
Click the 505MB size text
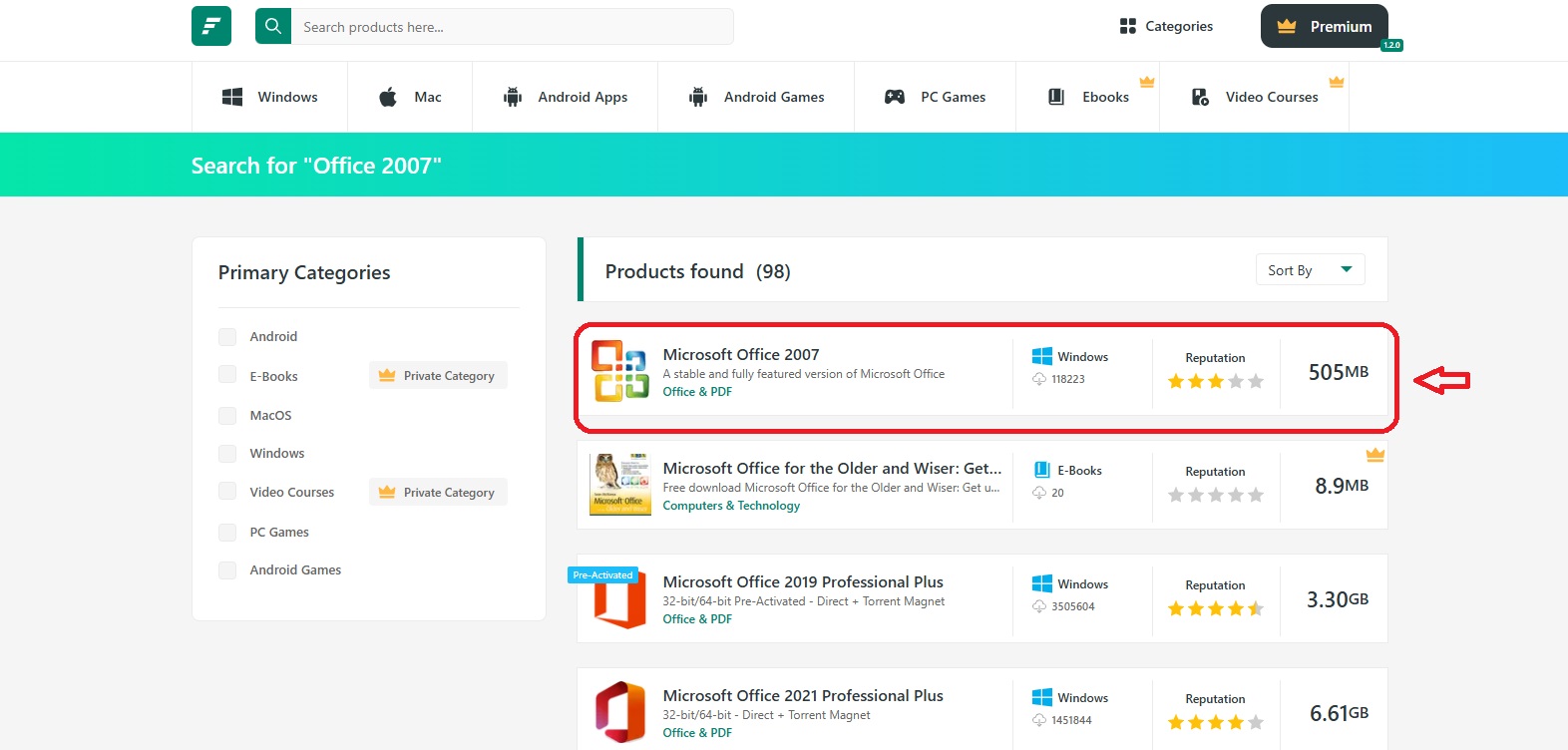tap(1338, 372)
